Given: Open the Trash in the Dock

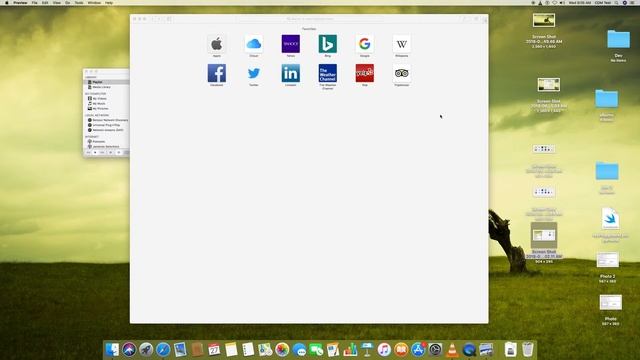Looking at the screenshot, I should [527, 350].
